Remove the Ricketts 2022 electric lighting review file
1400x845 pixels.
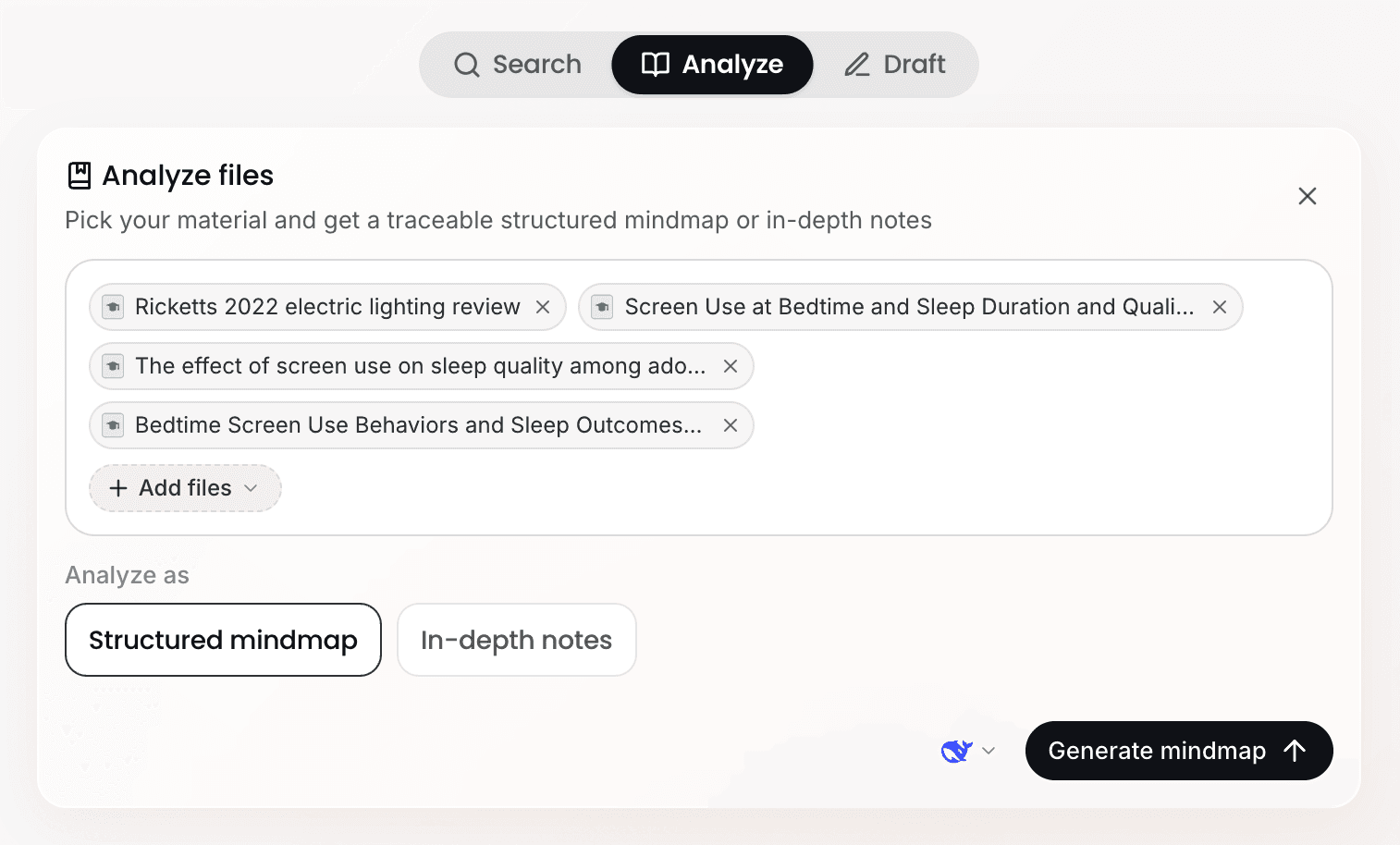point(543,307)
